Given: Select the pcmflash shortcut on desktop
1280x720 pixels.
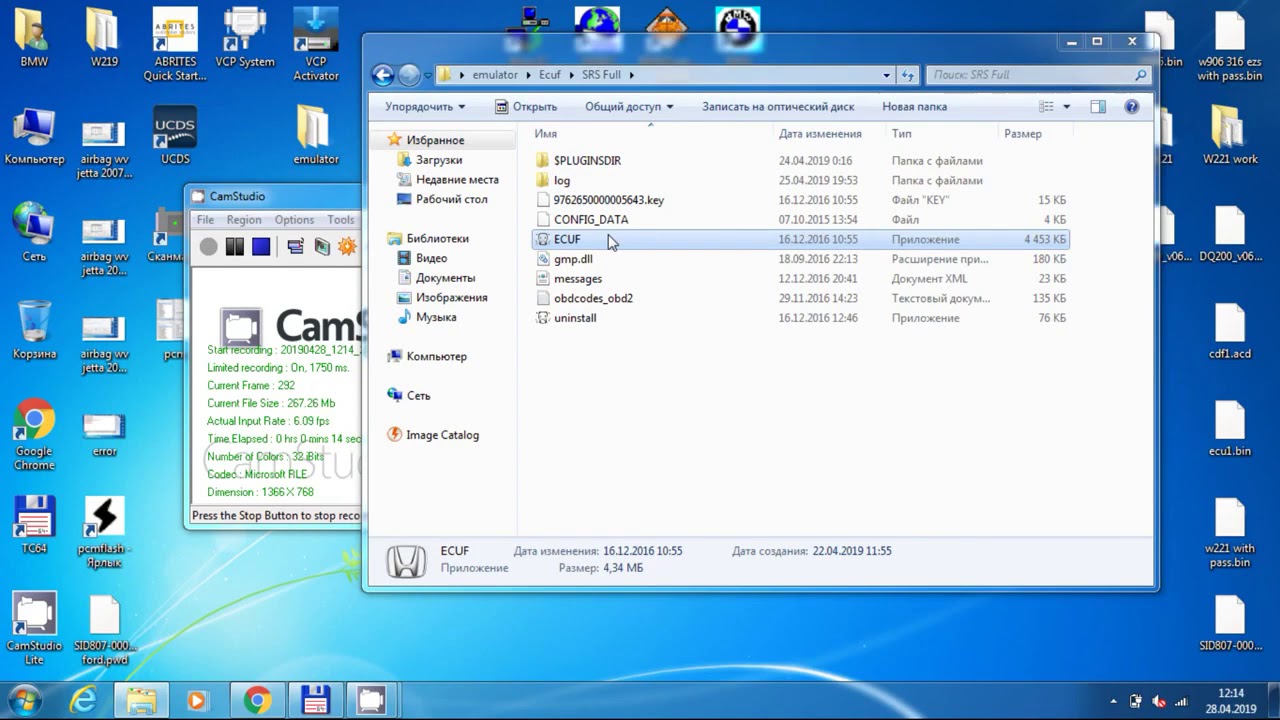Looking at the screenshot, I should coord(104,532).
